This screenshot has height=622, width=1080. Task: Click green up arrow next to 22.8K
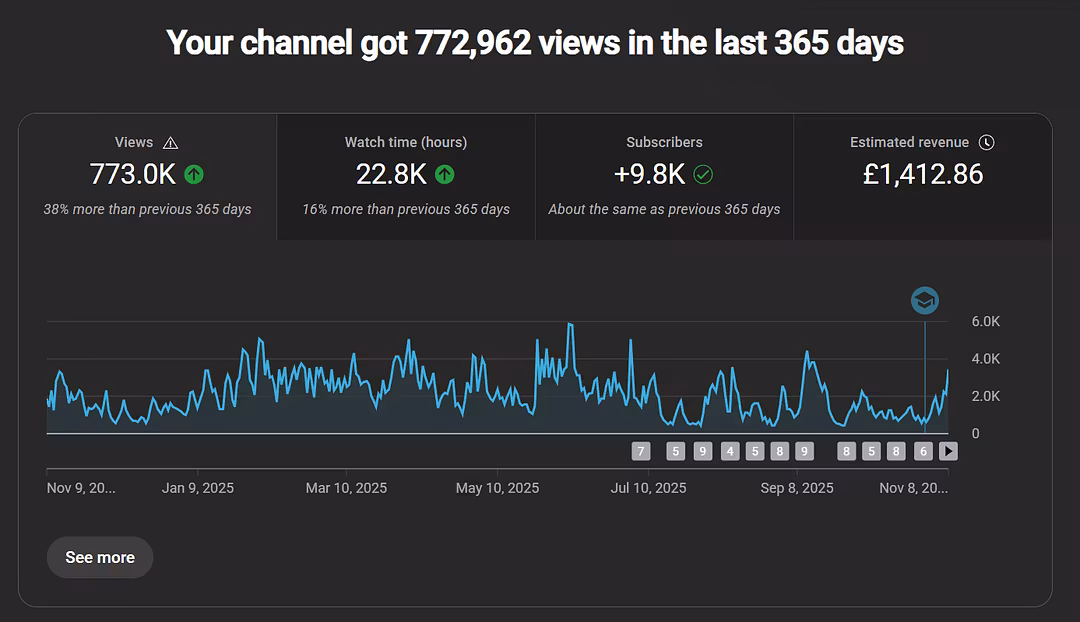click(x=445, y=174)
